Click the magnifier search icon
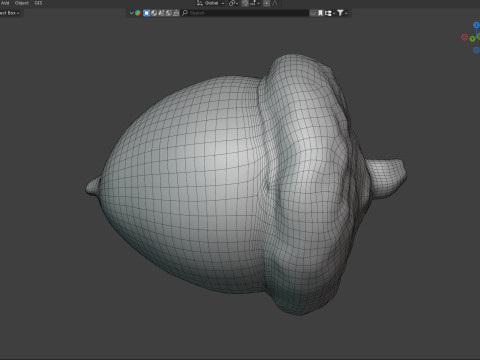The width and height of the screenshot is (480, 360). point(185,13)
